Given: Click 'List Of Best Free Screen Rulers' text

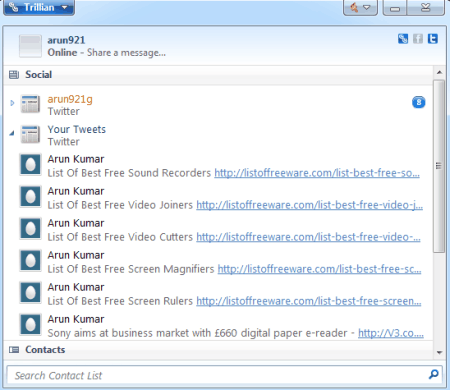Looking at the screenshot, I should coord(120,301).
